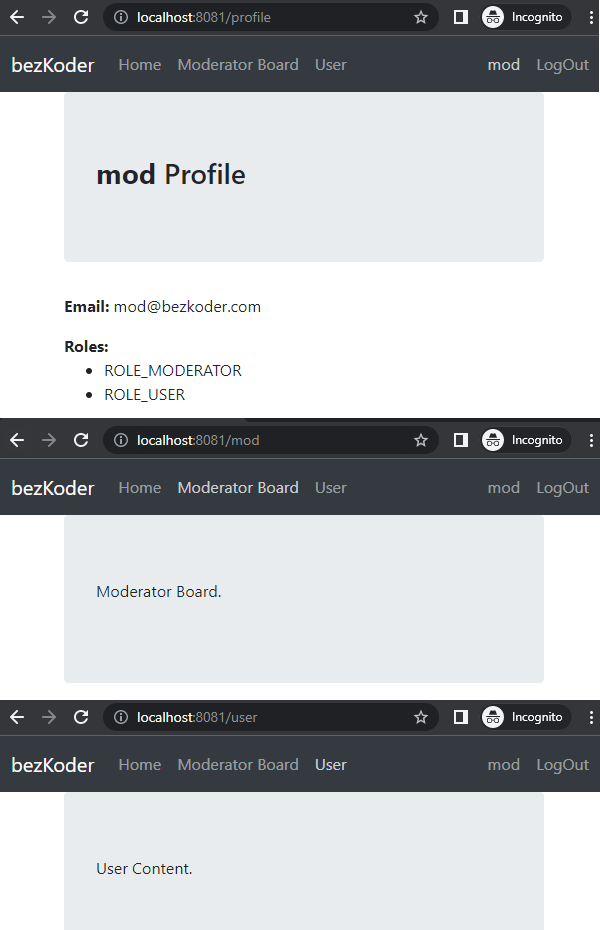The height and width of the screenshot is (930, 600).
Task: Click the back arrow in the localhost:8081/profile browser bar
Action: 17,17
